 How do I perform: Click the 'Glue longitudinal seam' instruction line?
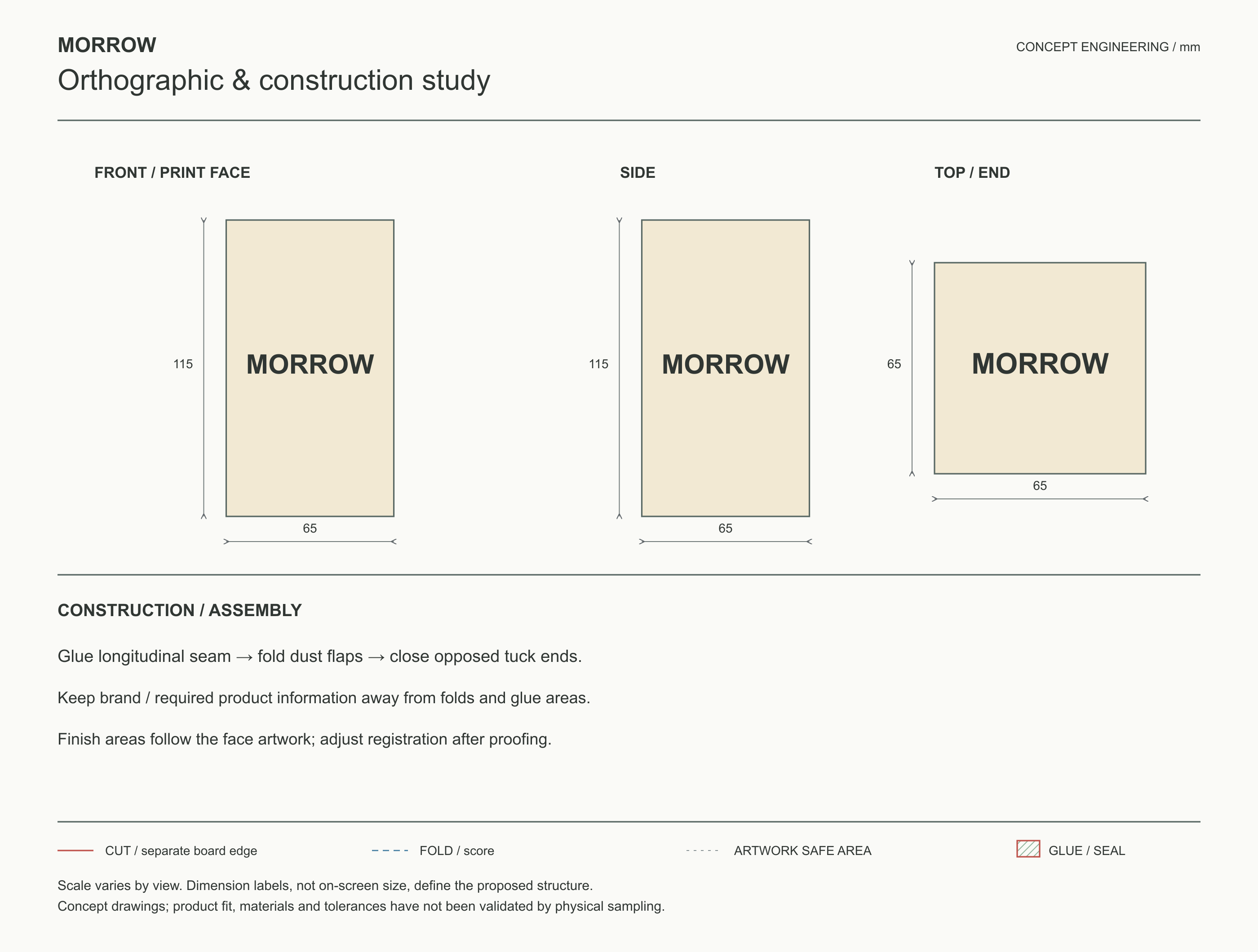[319, 657]
